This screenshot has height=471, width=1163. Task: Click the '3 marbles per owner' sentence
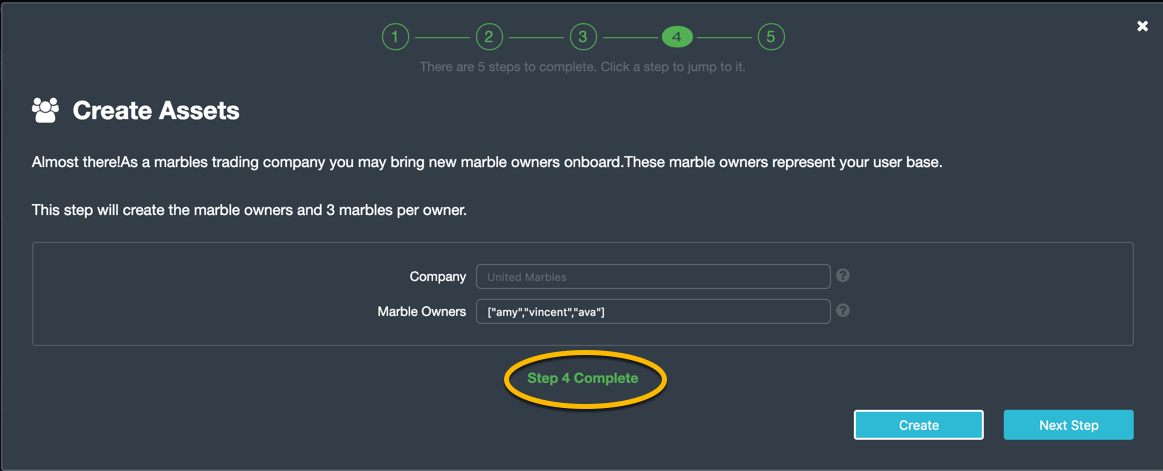(249, 211)
